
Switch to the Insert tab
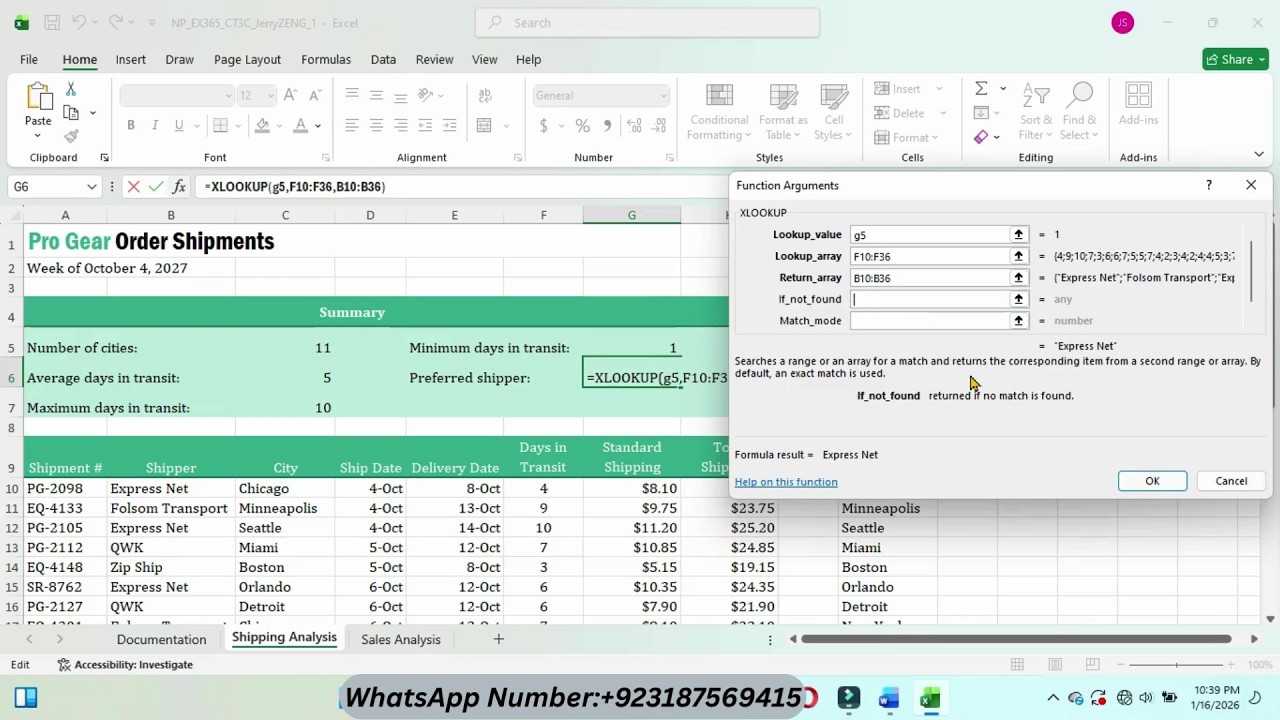point(130,59)
